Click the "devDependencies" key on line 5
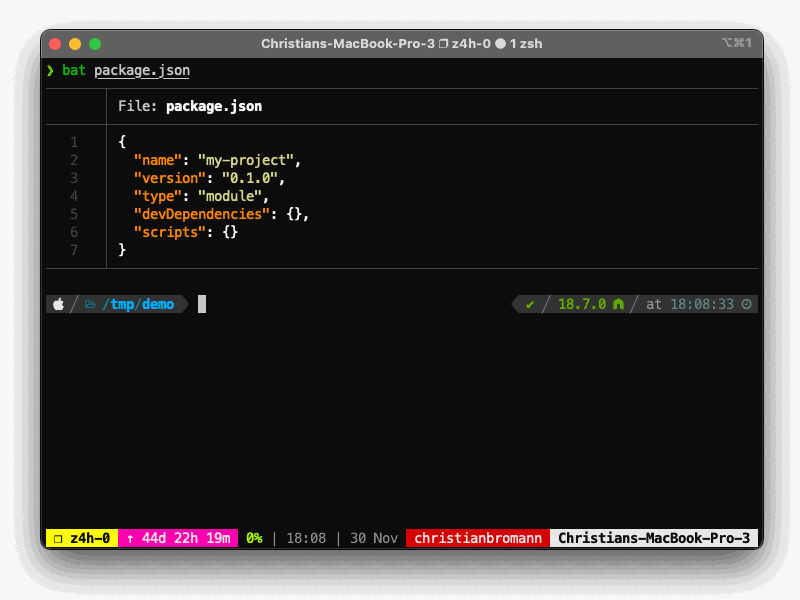Screen dimensions: 800x600 (202, 213)
